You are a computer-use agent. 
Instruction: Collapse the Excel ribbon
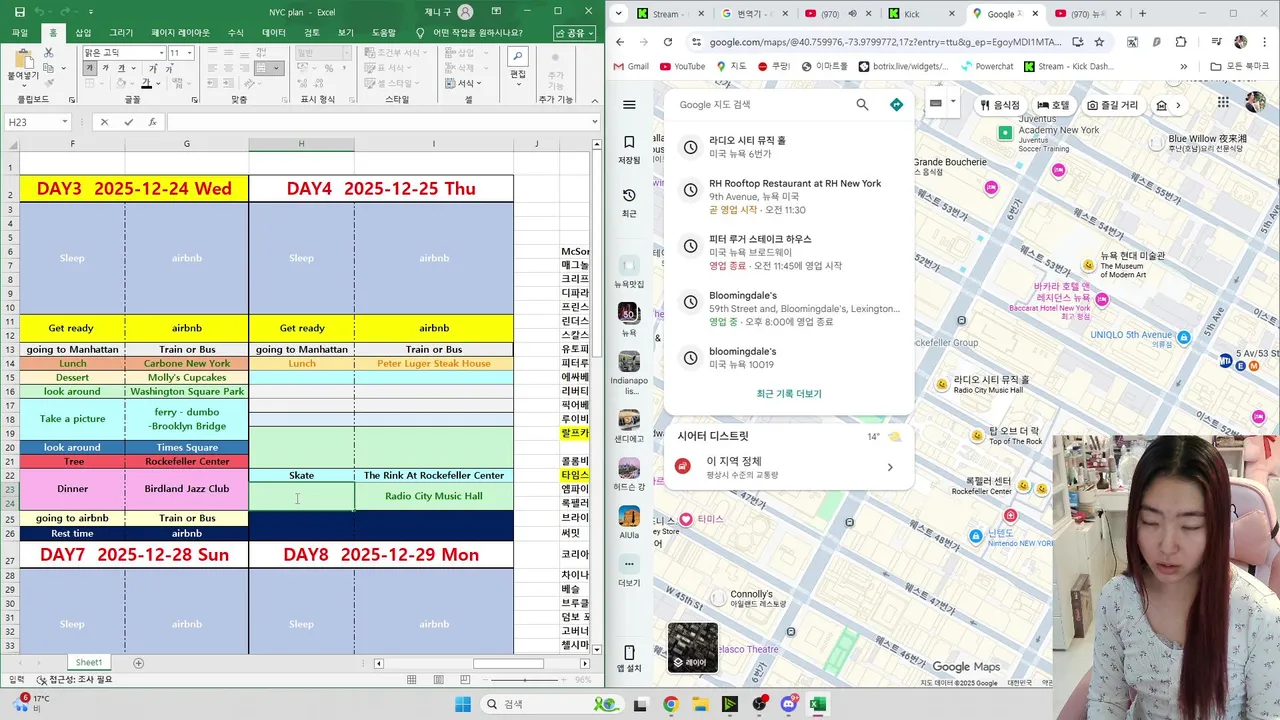point(594,100)
